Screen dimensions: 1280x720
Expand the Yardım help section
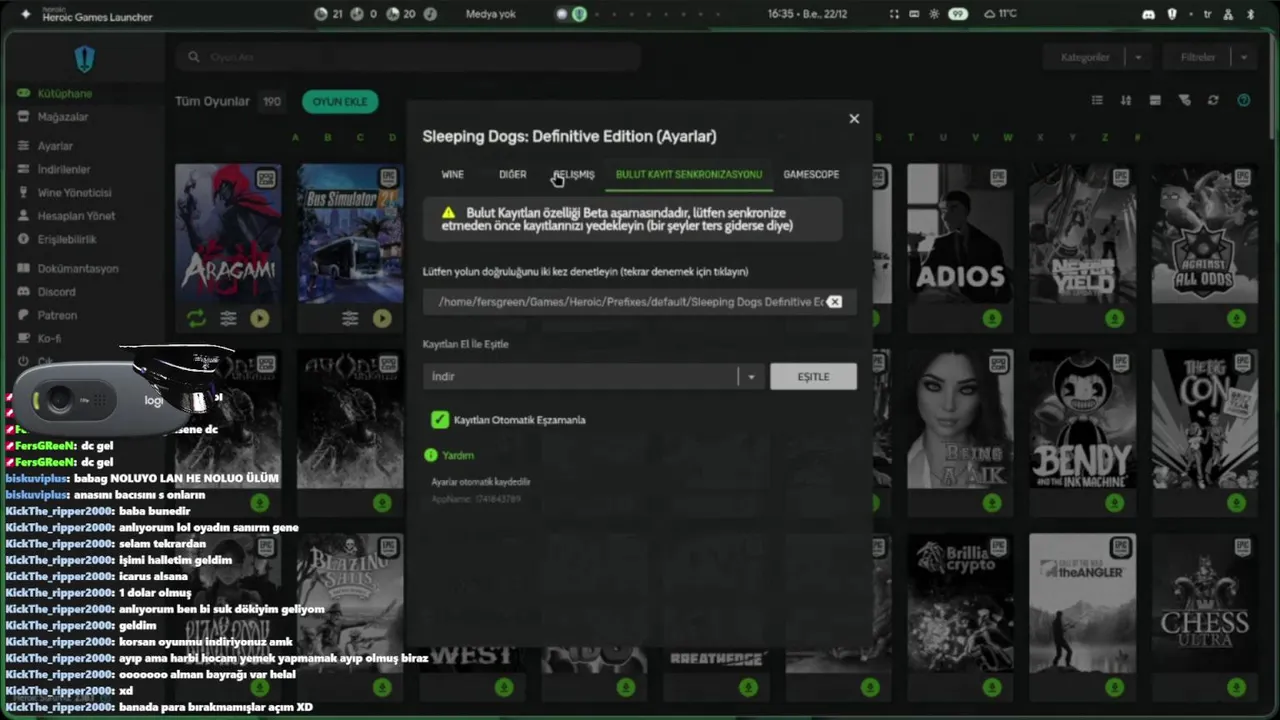(449, 455)
